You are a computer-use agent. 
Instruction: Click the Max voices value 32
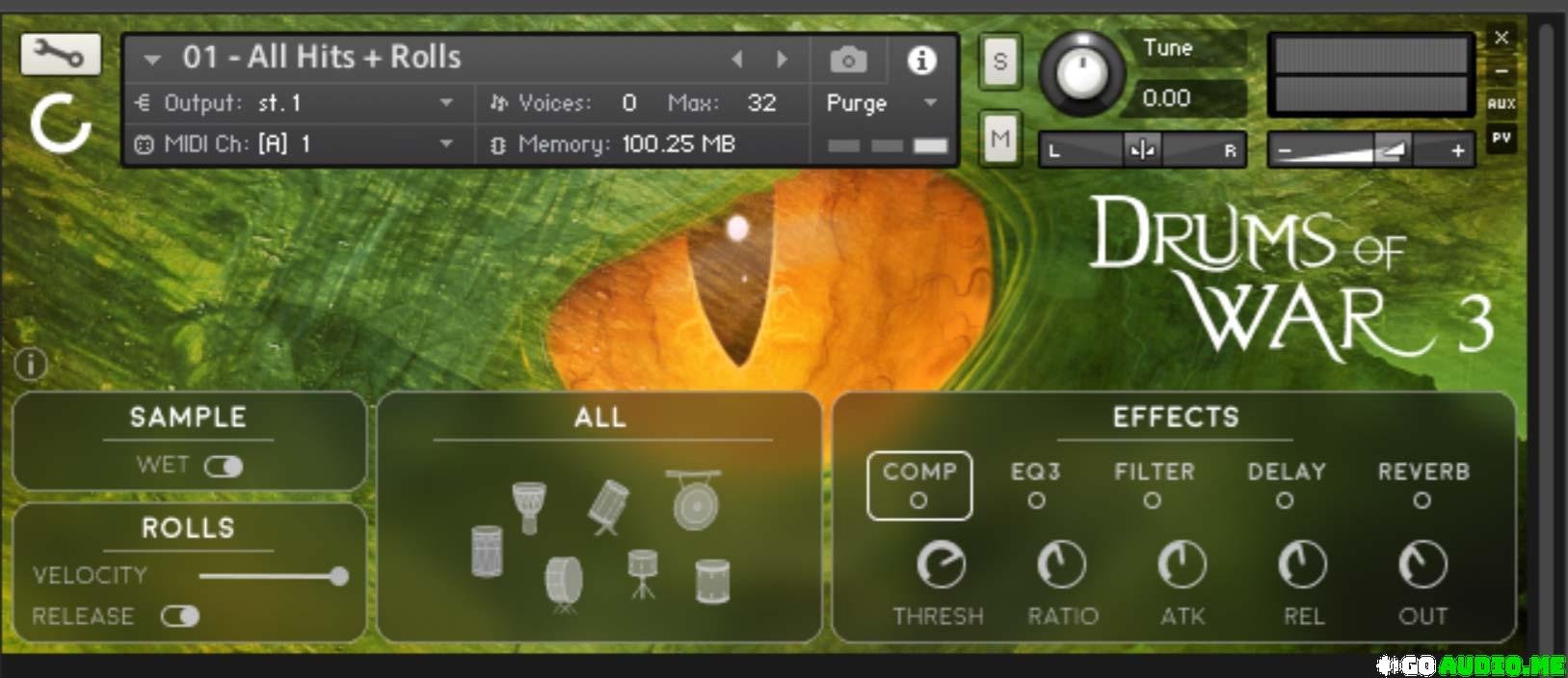click(x=761, y=102)
